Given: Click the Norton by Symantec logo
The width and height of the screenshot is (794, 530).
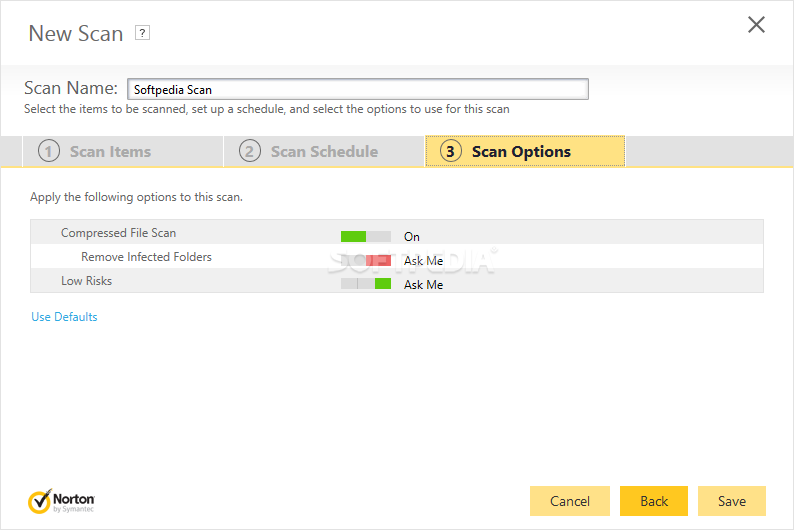Looking at the screenshot, I should [x=61, y=501].
